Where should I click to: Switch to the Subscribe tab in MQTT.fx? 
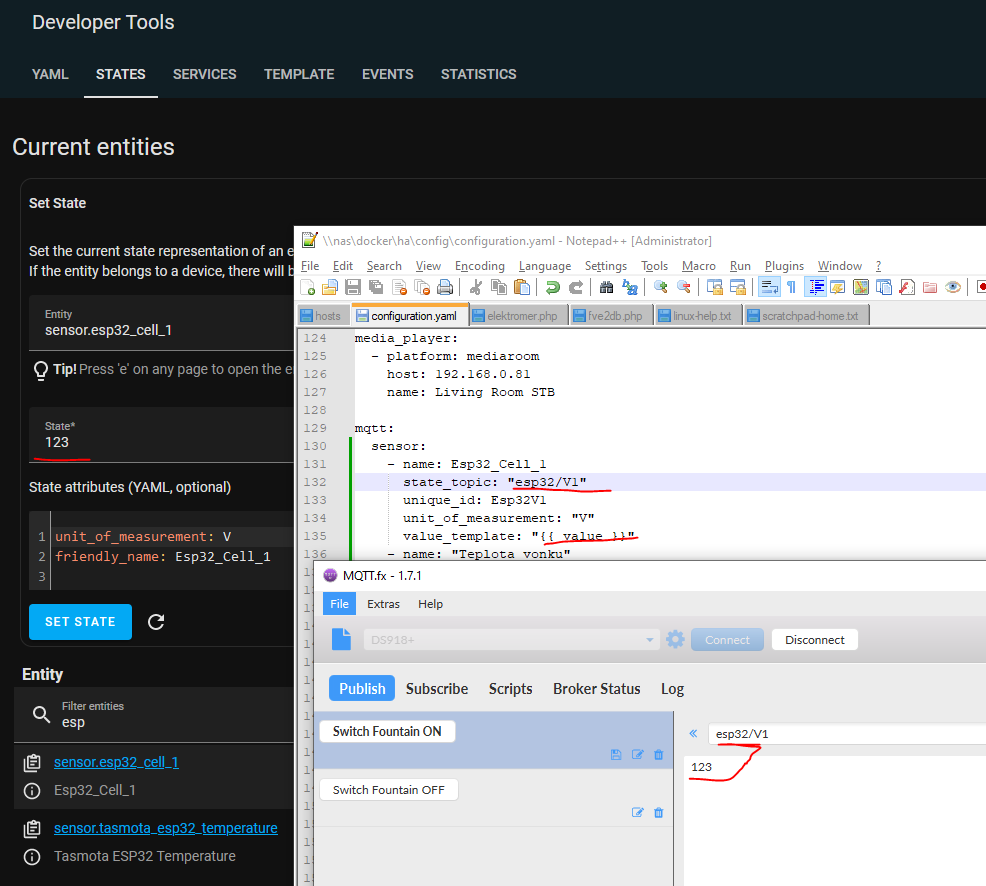(x=436, y=688)
